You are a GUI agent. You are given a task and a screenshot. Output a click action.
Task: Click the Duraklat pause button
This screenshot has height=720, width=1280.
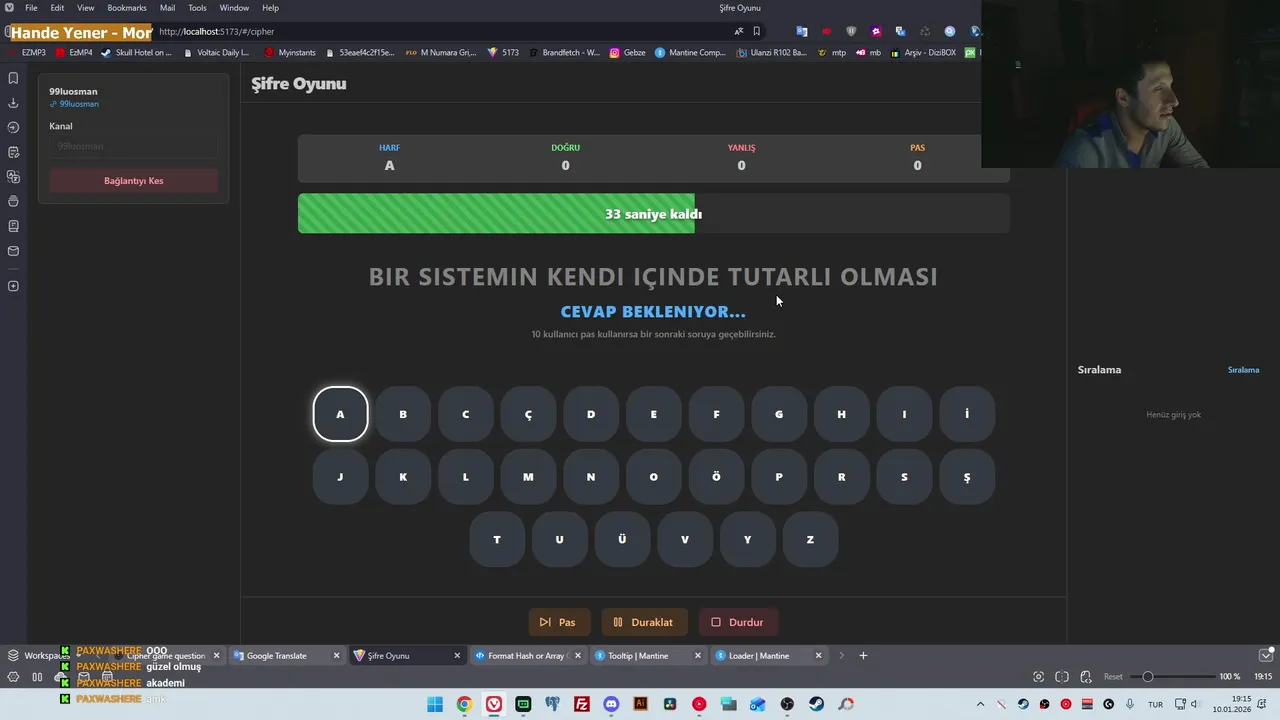[x=644, y=622]
